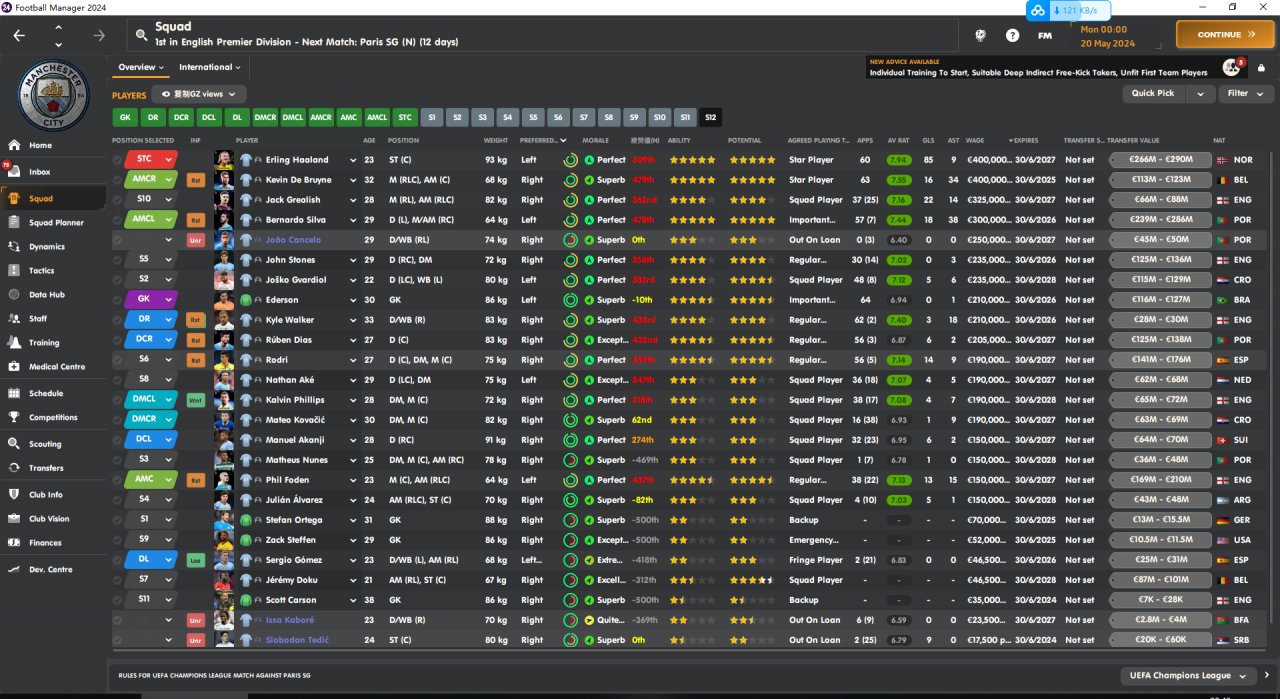Screen dimensions: 1280x699
Task: Click Data Hub icon in sidebar
Action: (14, 294)
